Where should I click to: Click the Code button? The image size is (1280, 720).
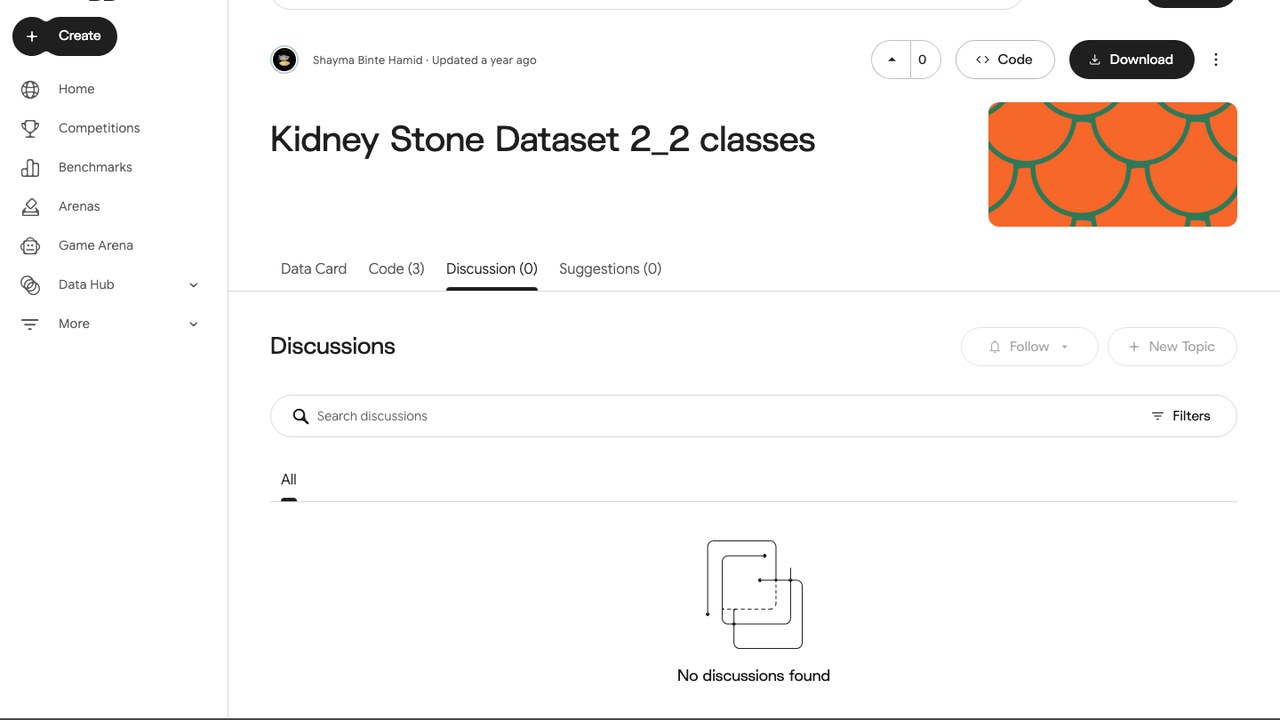pos(1005,60)
